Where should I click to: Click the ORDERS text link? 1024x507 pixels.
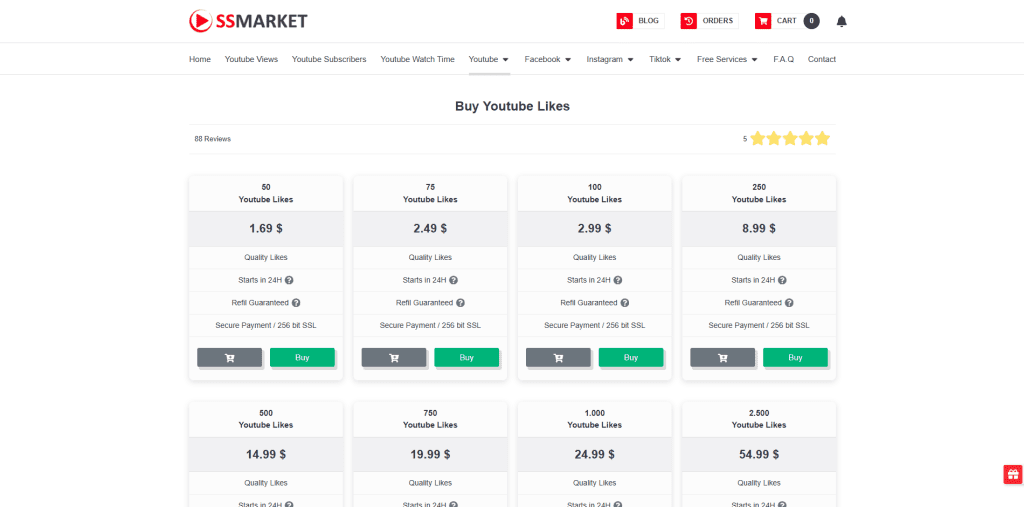pos(718,21)
